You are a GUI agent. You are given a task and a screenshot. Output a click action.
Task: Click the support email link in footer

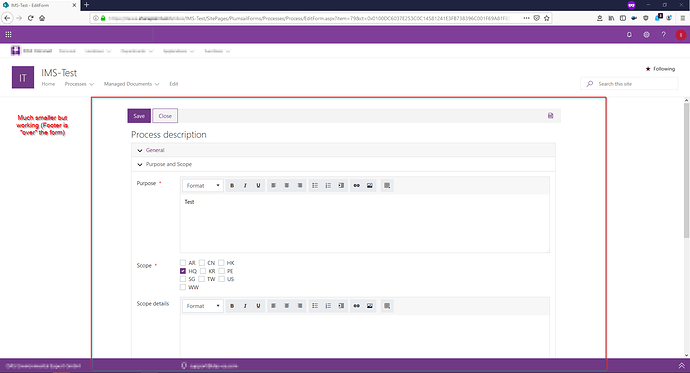tap(214, 366)
